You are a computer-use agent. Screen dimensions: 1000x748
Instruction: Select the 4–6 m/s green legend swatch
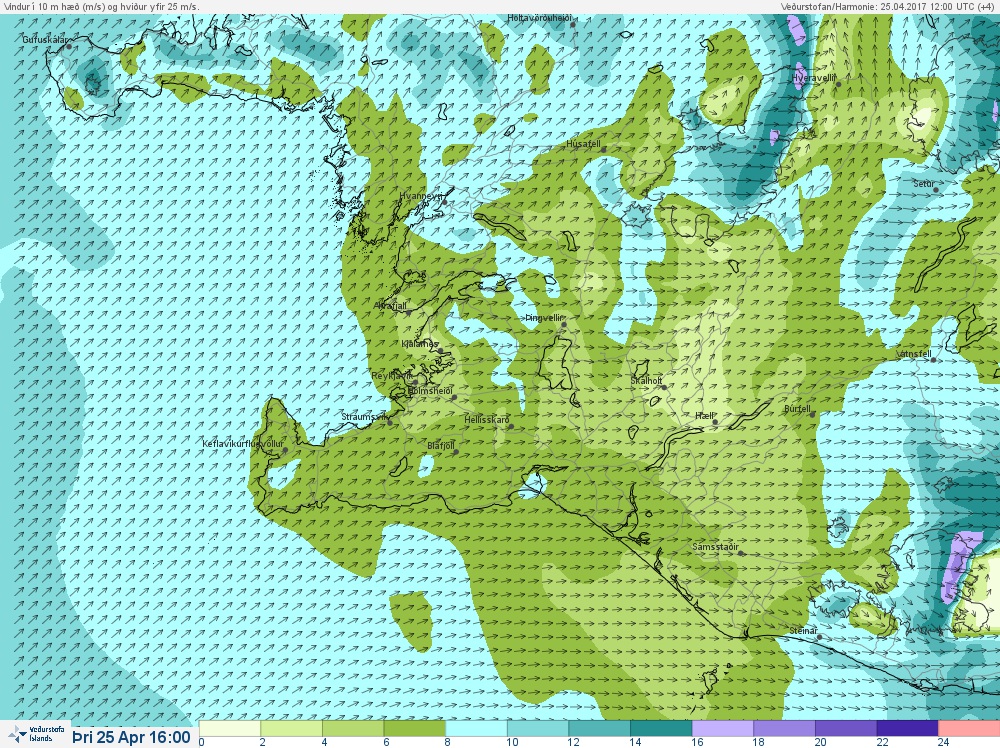[353, 728]
